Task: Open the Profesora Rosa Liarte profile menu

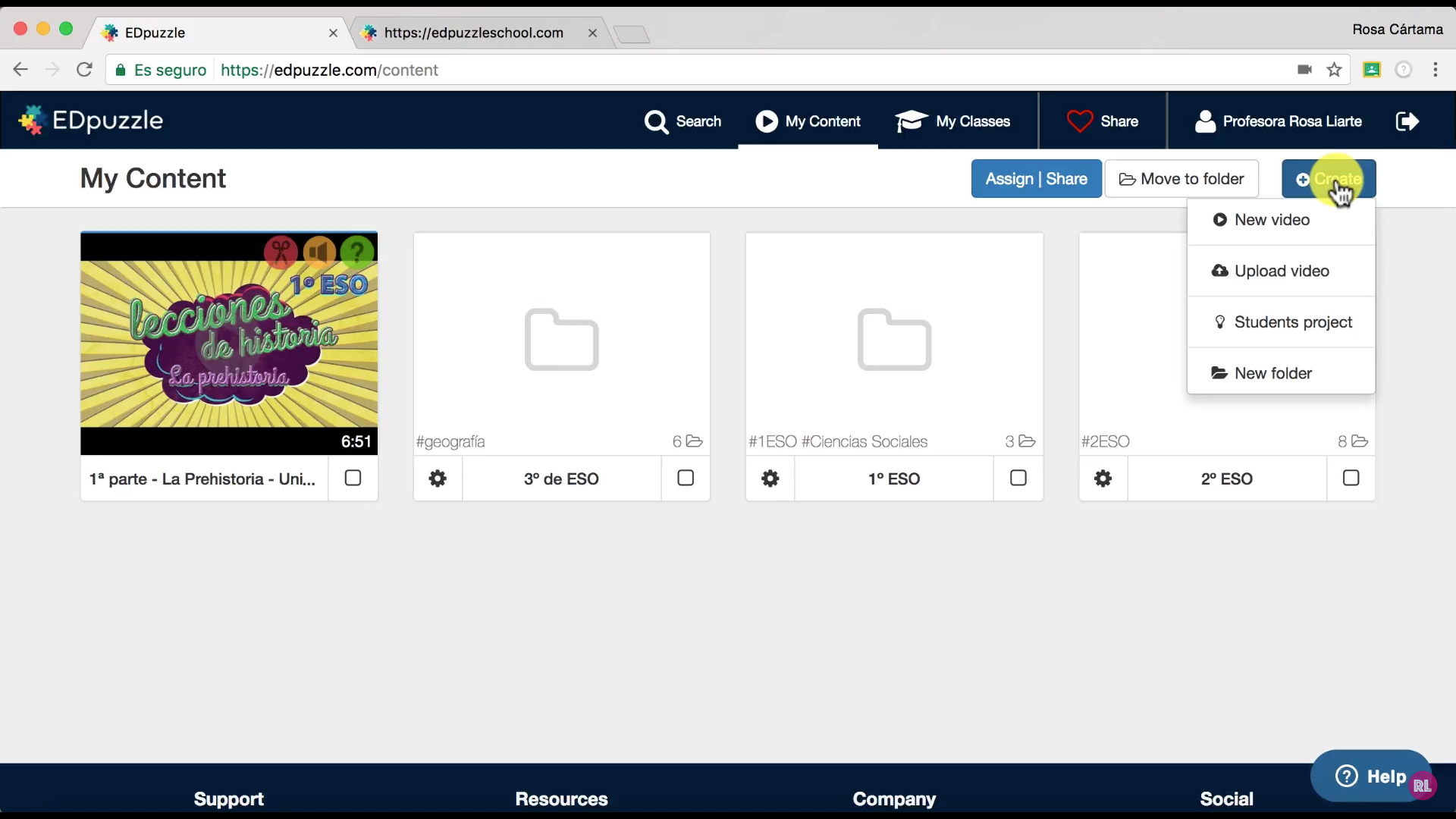Action: coord(1279,121)
